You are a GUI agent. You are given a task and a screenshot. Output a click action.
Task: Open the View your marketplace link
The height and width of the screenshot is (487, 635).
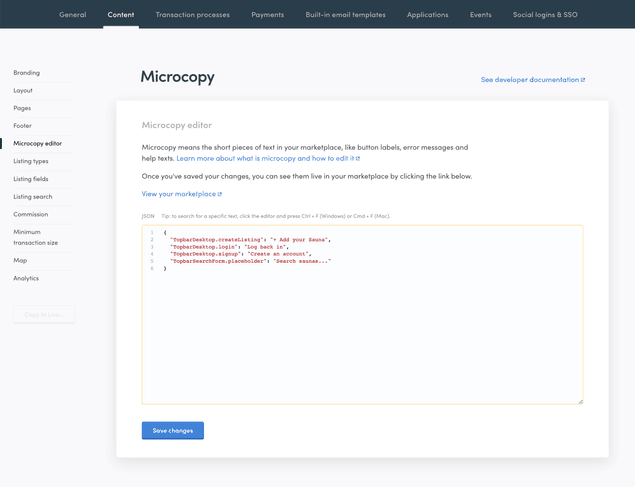click(181, 194)
